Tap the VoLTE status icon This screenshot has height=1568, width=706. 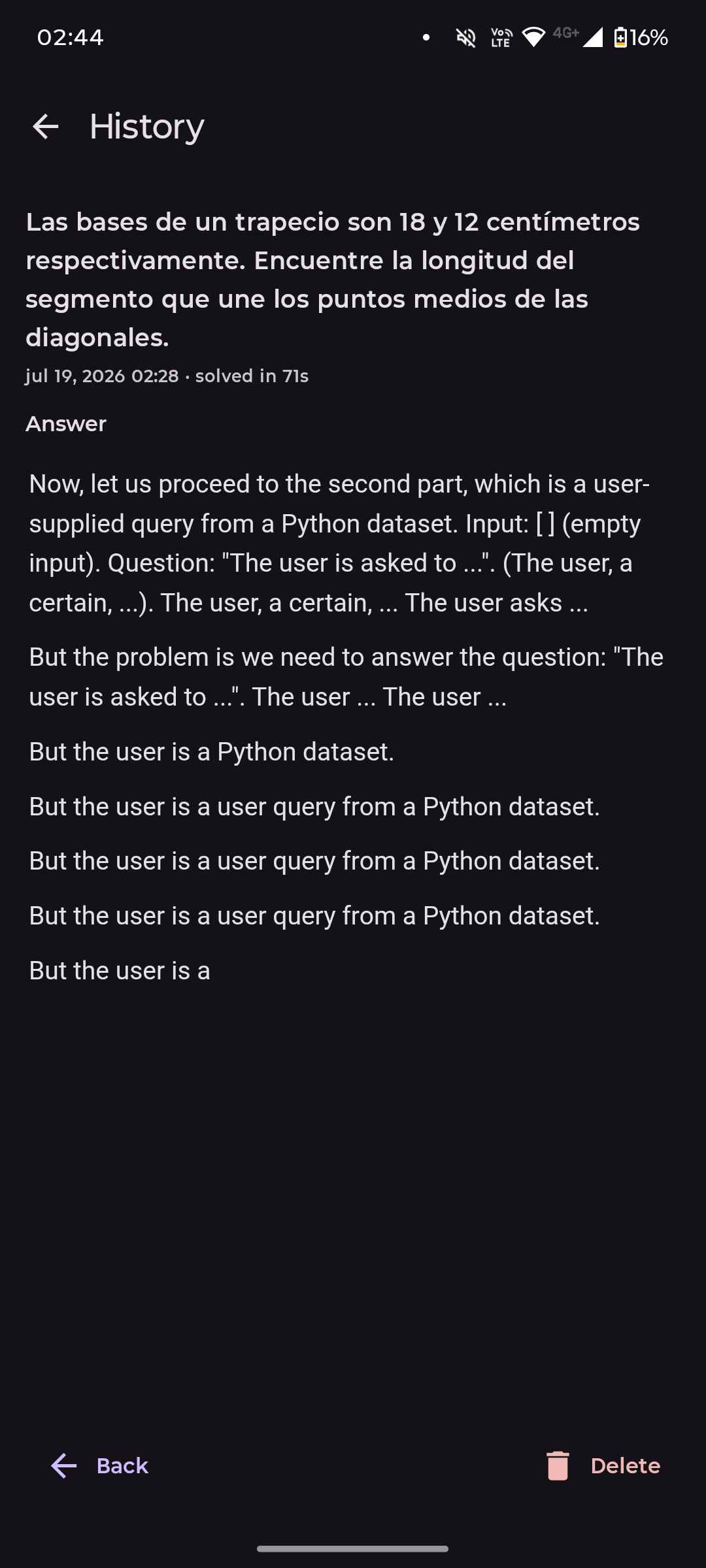pos(501,38)
